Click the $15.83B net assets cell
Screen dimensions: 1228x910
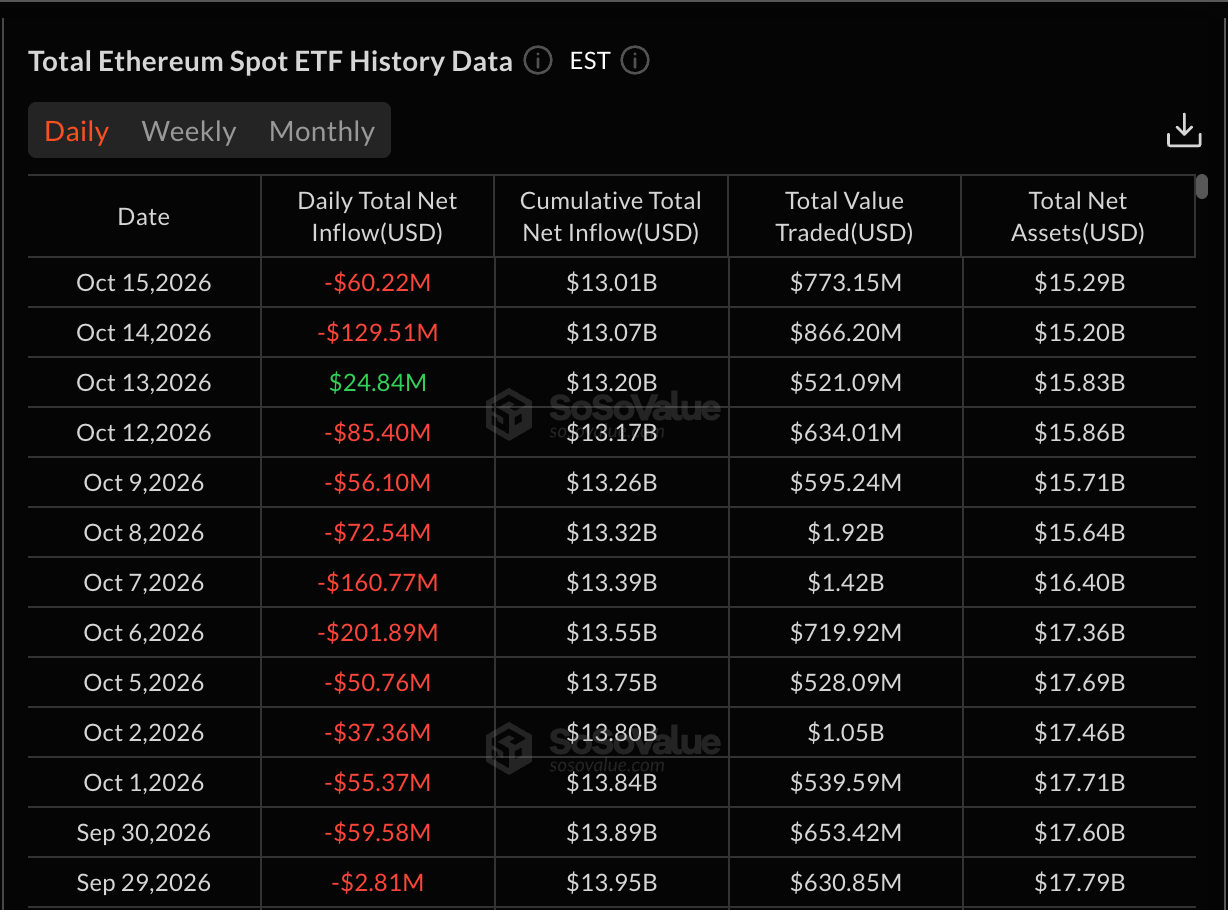pos(1080,383)
